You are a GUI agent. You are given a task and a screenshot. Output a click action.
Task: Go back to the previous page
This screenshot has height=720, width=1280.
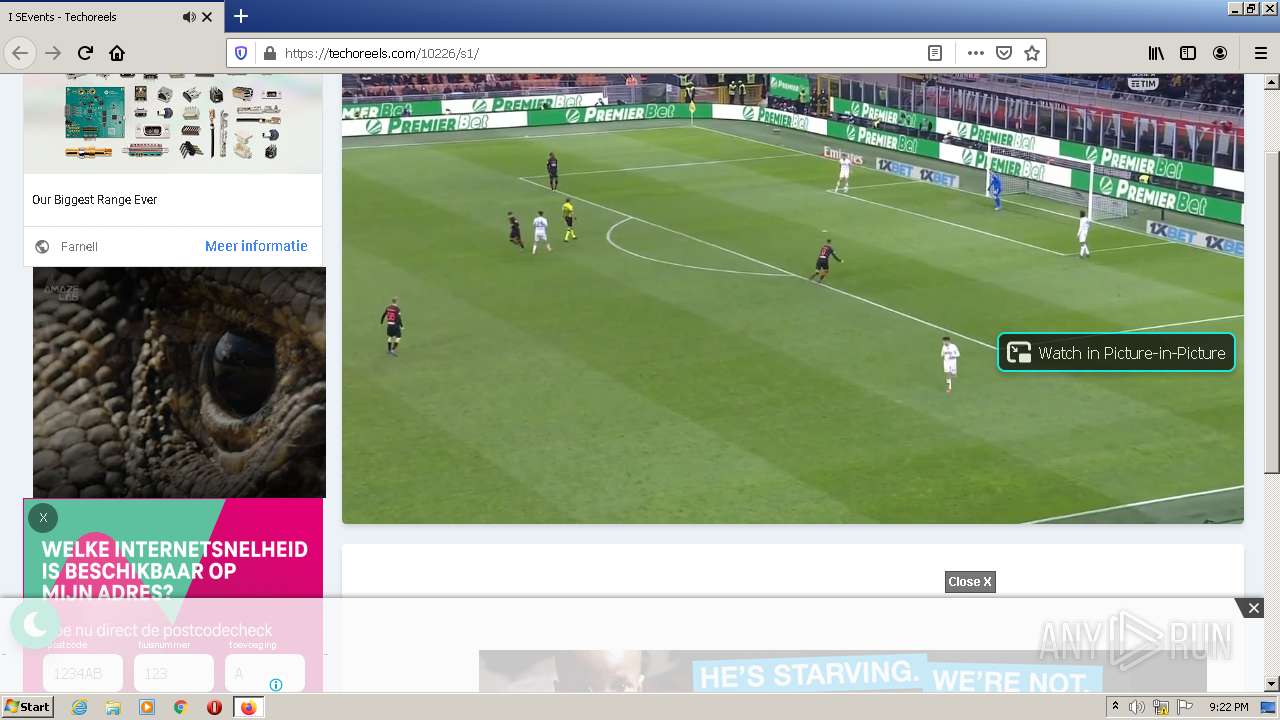20,53
